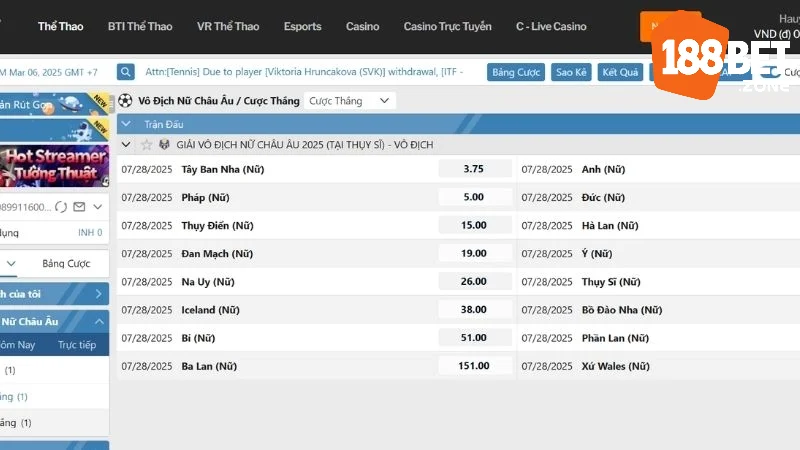Open the Hot Streamer Tường Thuật banner
This screenshot has width=800, height=450.
pos(54,166)
